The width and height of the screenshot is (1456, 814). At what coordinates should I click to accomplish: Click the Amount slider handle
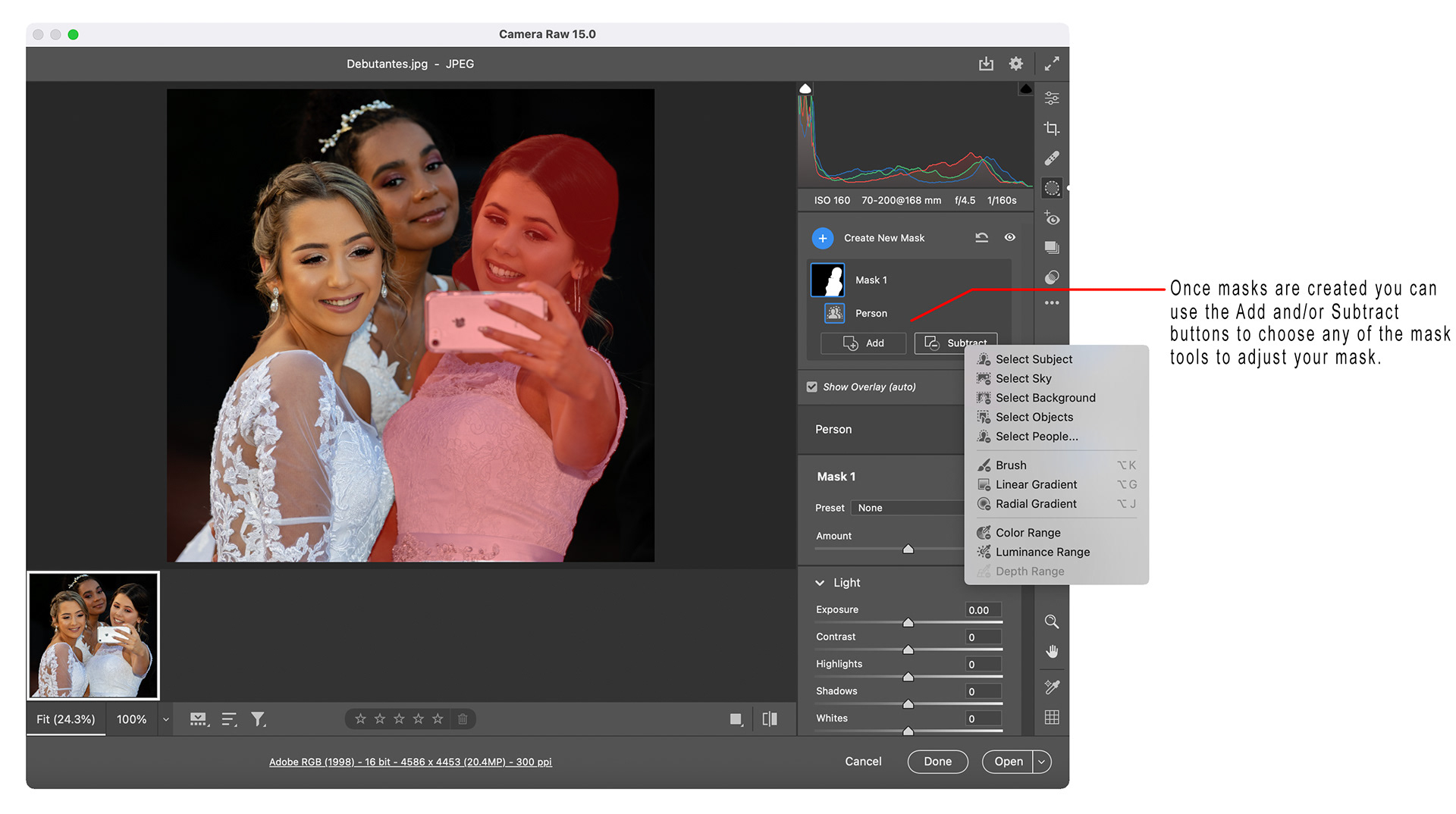908,549
